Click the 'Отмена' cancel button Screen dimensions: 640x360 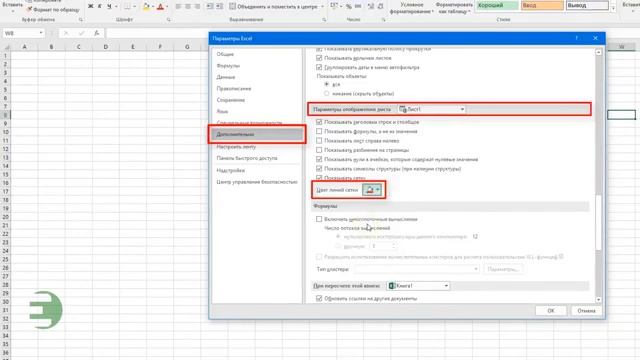[586, 311]
